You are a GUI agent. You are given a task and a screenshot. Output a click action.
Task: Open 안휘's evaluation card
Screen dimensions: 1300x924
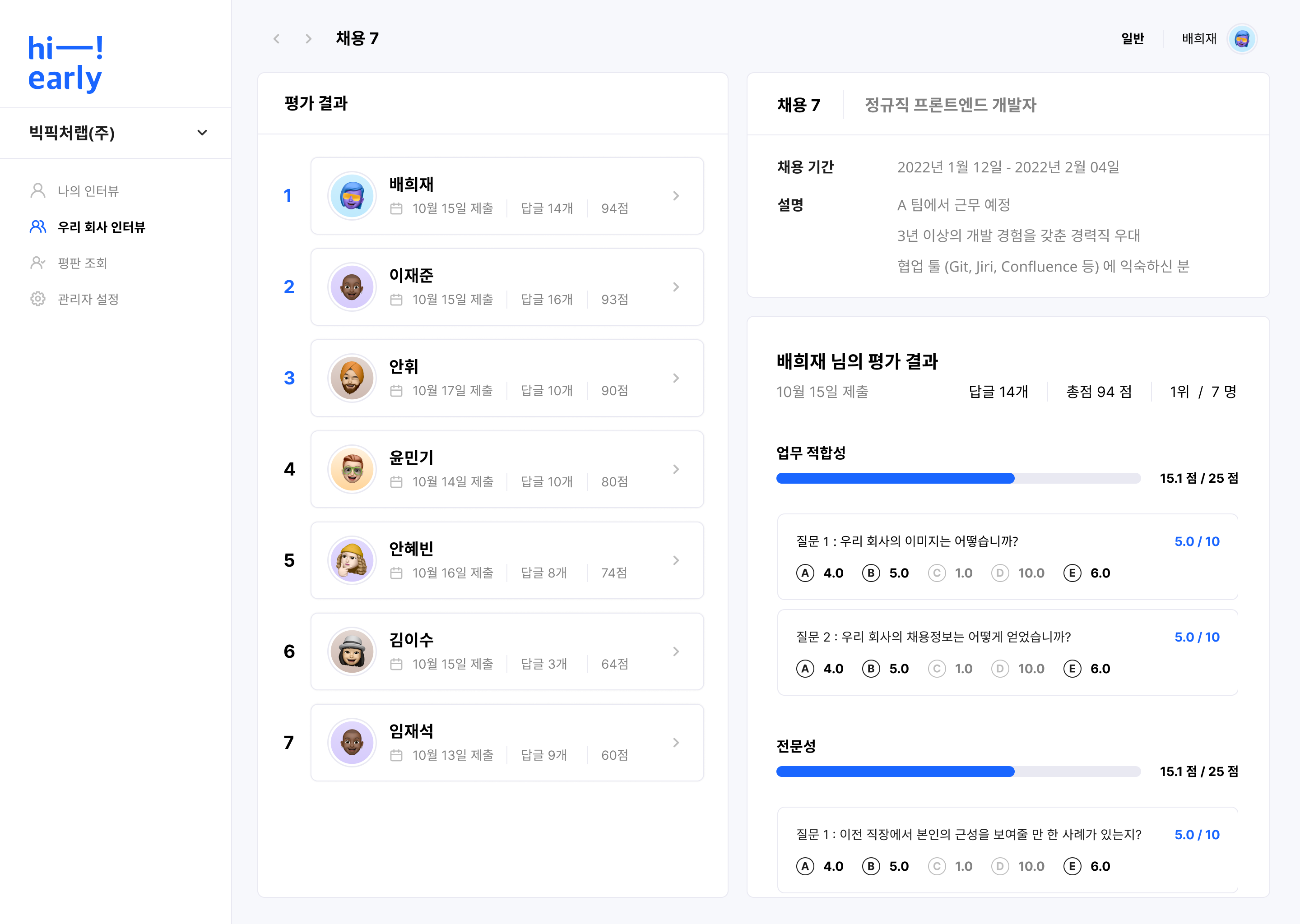click(507, 378)
